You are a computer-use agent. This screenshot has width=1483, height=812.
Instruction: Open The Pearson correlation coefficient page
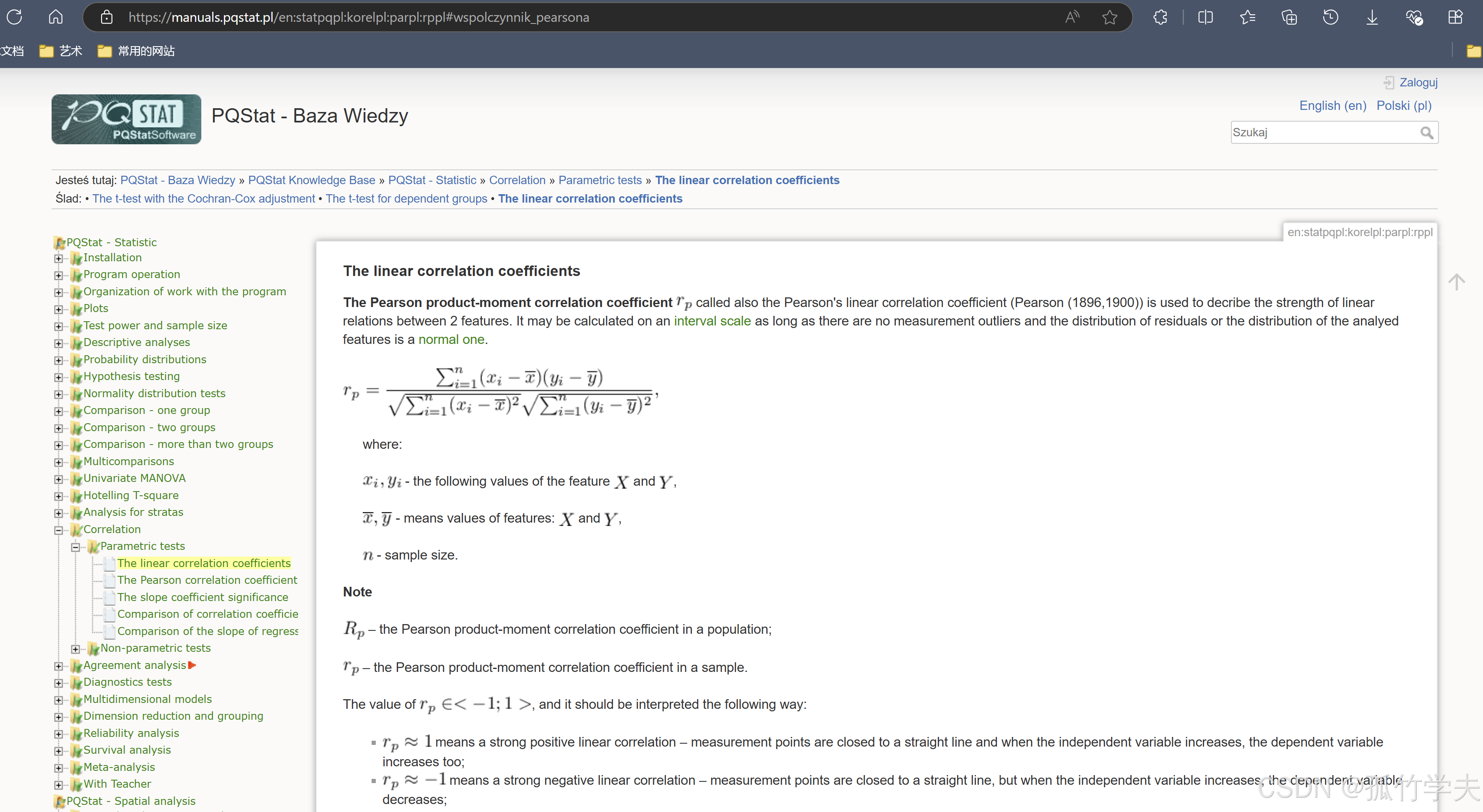(x=207, y=580)
